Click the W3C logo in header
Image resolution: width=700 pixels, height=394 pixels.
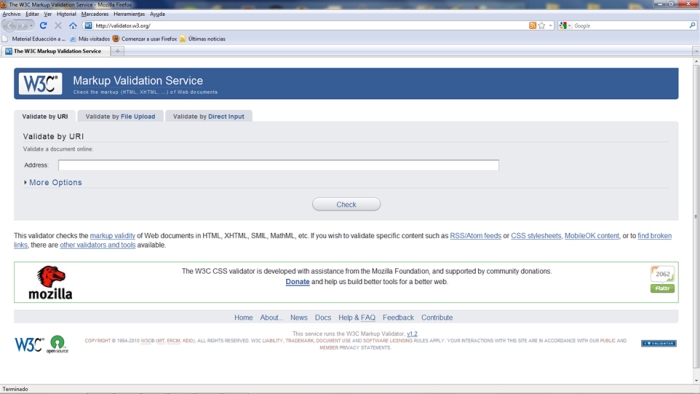40,83
